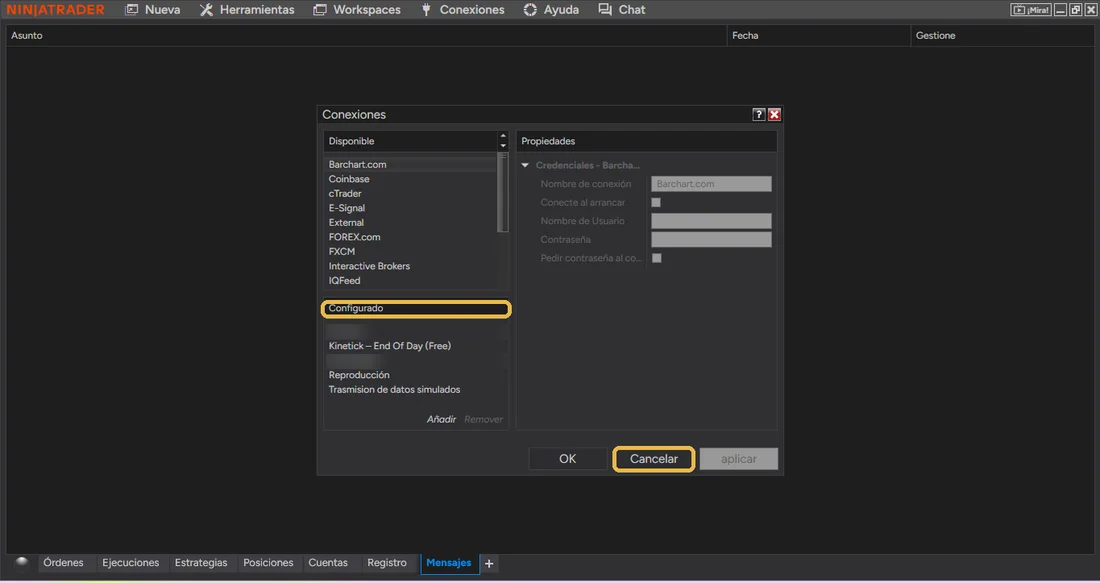Image resolution: width=1100 pixels, height=583 pixels.
Task: Switch to the Posiciones tab
Action: (268, 563)
